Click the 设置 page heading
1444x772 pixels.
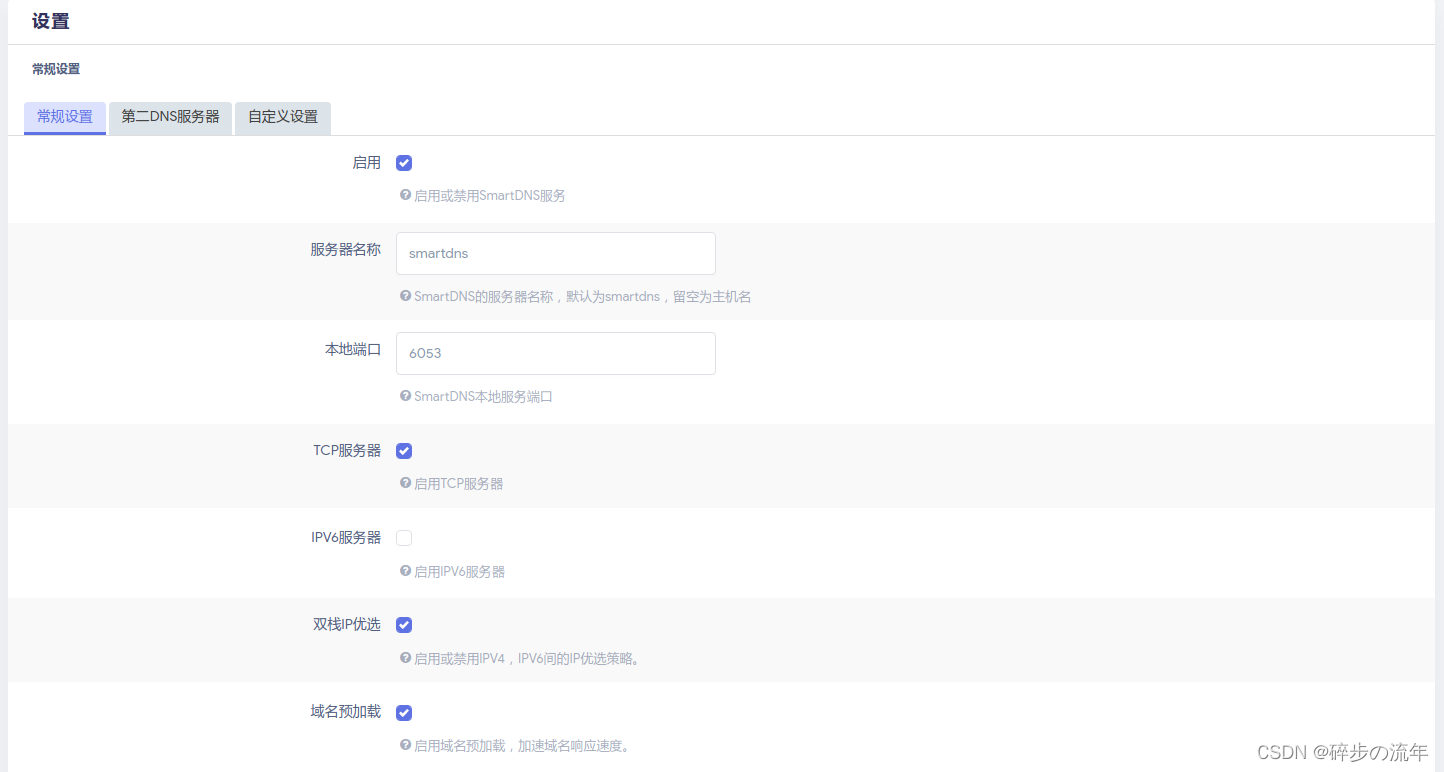(50, 21)
